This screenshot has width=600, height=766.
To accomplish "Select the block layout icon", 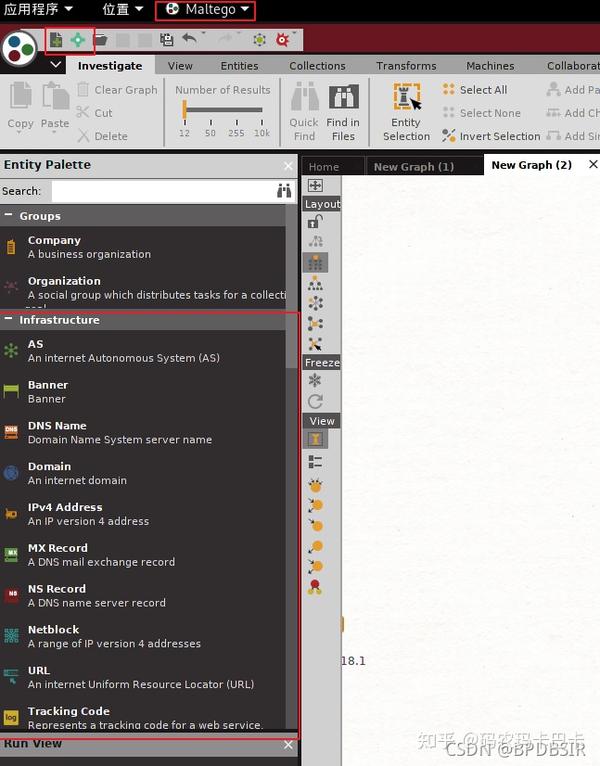I will pos(315,263).
